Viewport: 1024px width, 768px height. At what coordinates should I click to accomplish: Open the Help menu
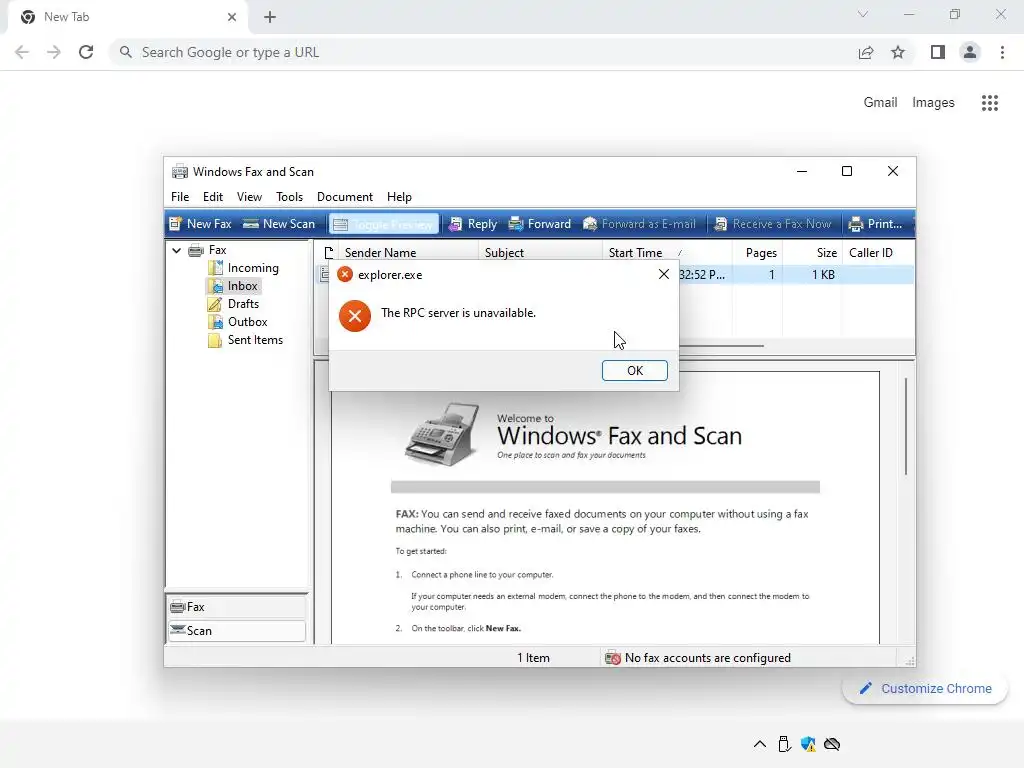pyautogui.click(x=399, y=197)
